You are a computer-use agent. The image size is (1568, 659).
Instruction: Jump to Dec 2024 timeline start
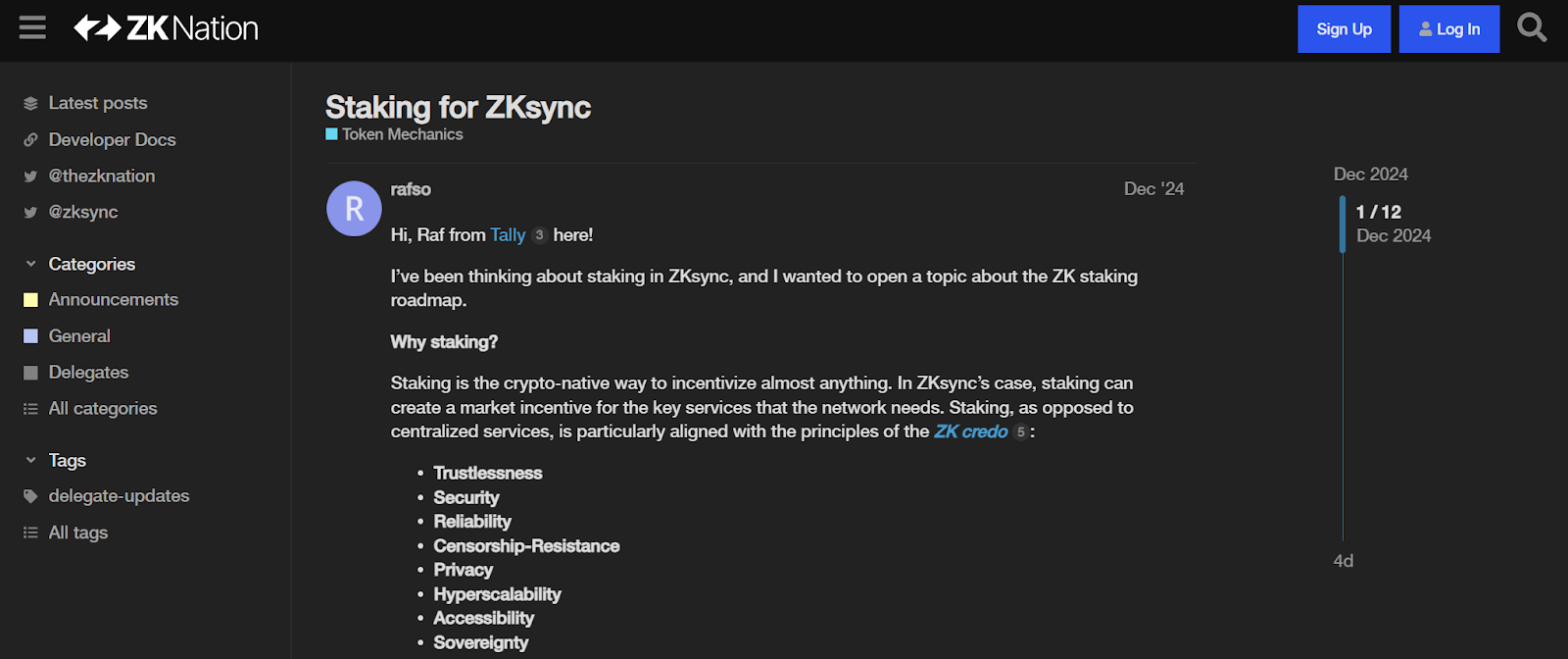(1370, 175)
